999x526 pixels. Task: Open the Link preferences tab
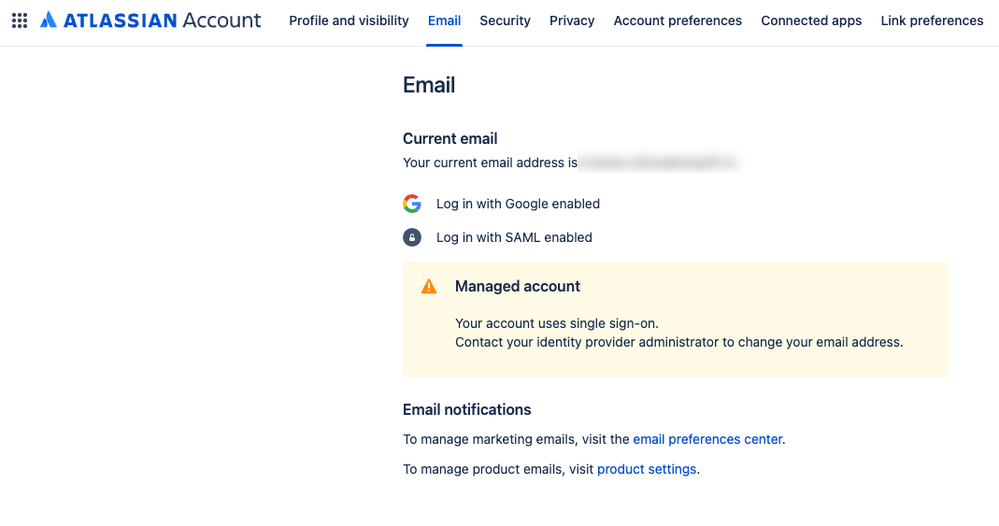(x=931, y=20)
